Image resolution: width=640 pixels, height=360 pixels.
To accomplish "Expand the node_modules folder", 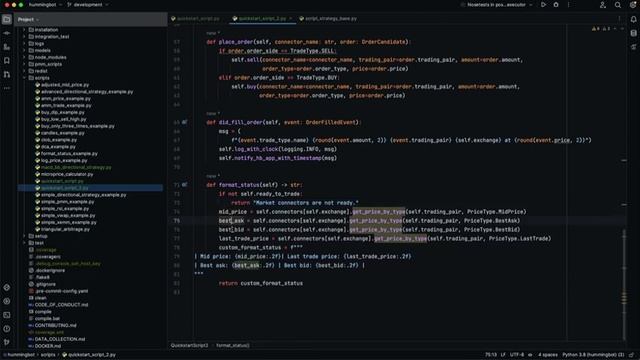I will (x=24, y=57).
